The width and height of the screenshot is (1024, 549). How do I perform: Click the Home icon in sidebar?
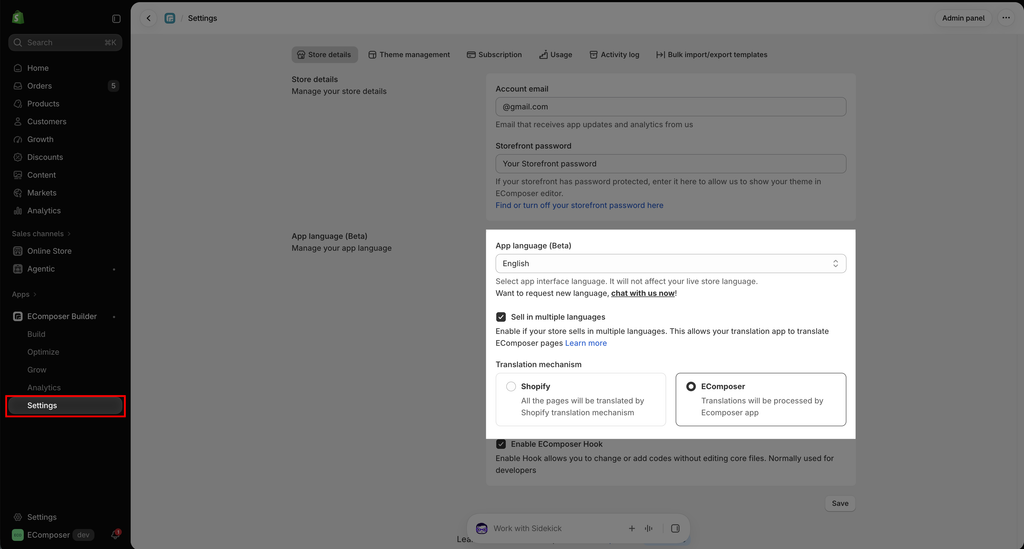(18, 68)
